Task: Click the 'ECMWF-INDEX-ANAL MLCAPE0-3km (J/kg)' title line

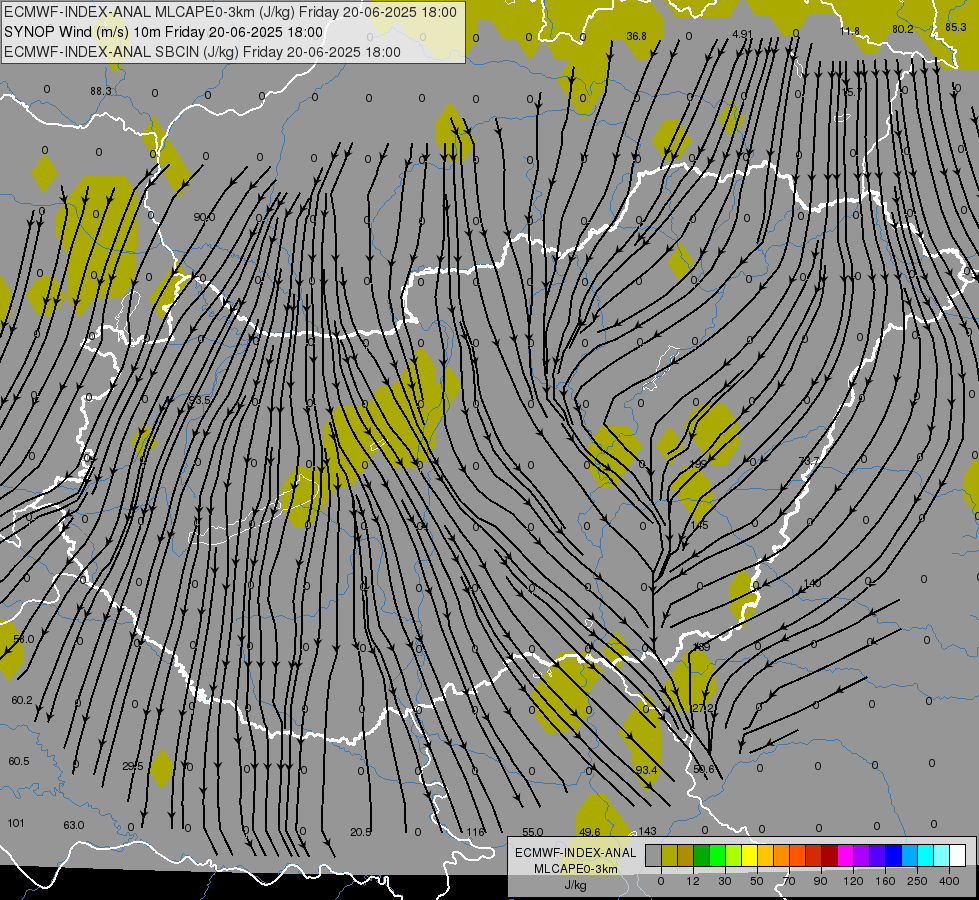Action: [x=230, y=12]
